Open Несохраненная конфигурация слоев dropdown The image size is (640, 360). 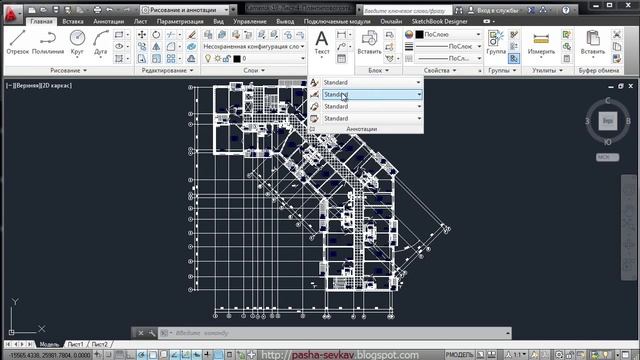[x=254, y=47]
